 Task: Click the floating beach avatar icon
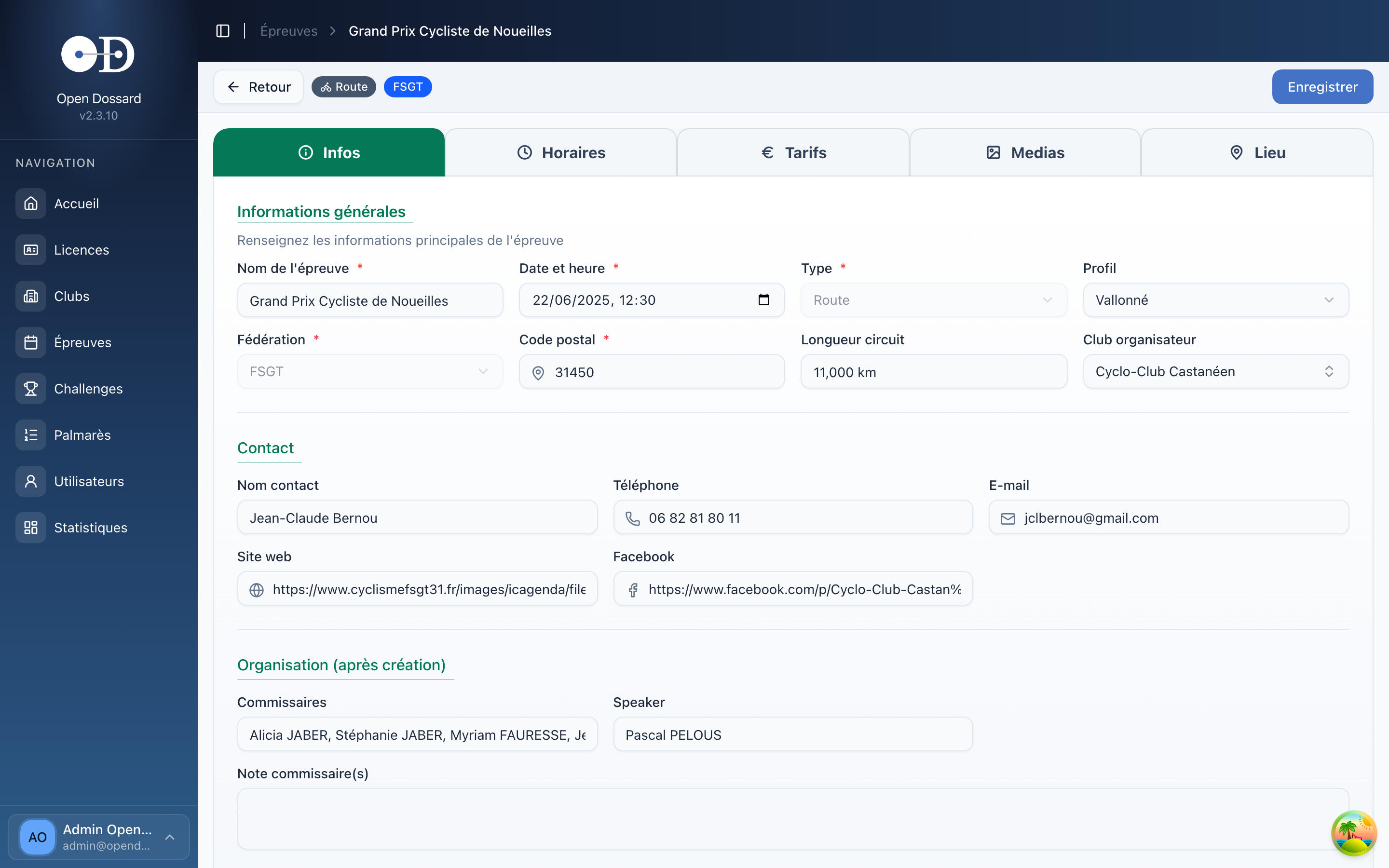point(1353,832)
